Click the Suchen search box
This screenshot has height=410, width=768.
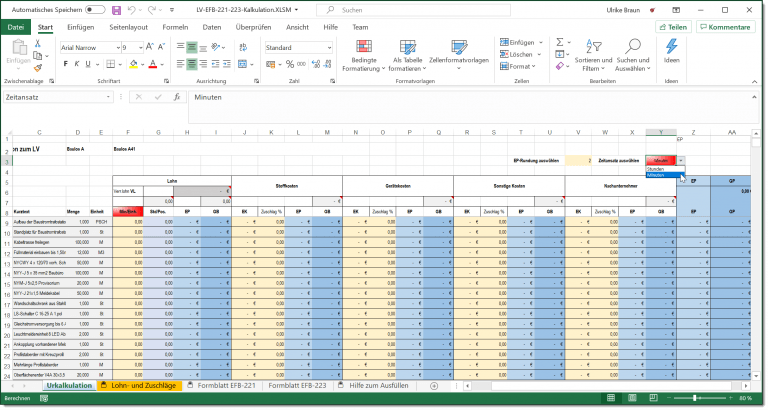point(413,10)
